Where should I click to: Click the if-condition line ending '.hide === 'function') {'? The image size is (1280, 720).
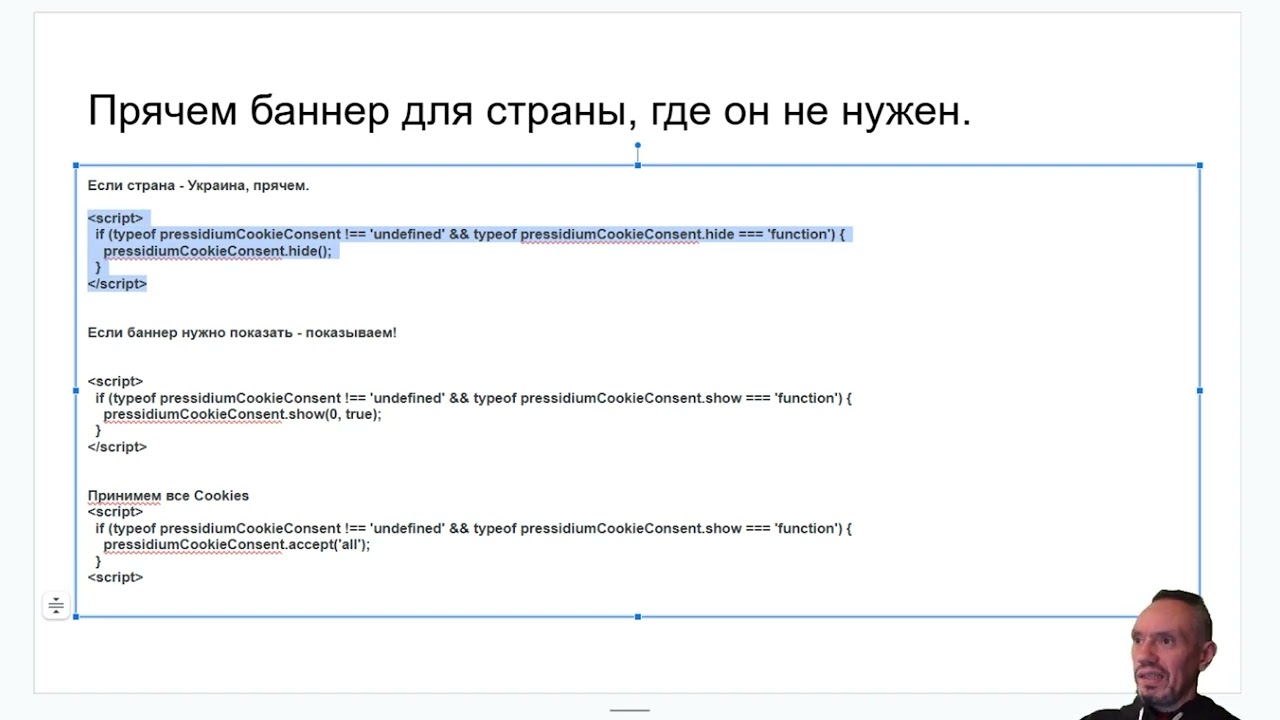click(x=470, y=234)
